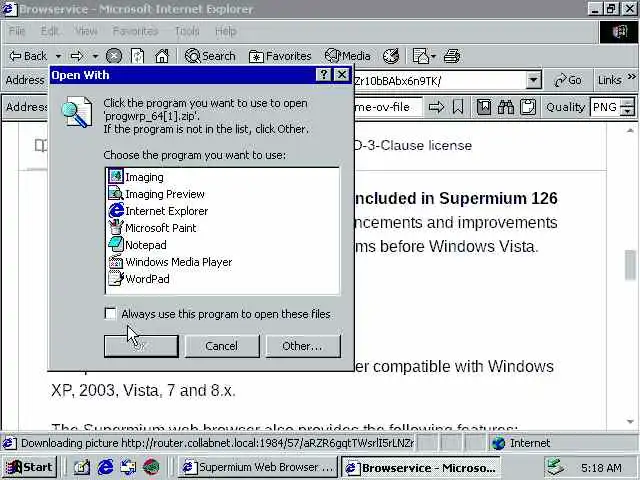The image size is (640, 480).
Task: Click the page scrollbar thumb
Action: coord(630,264)
